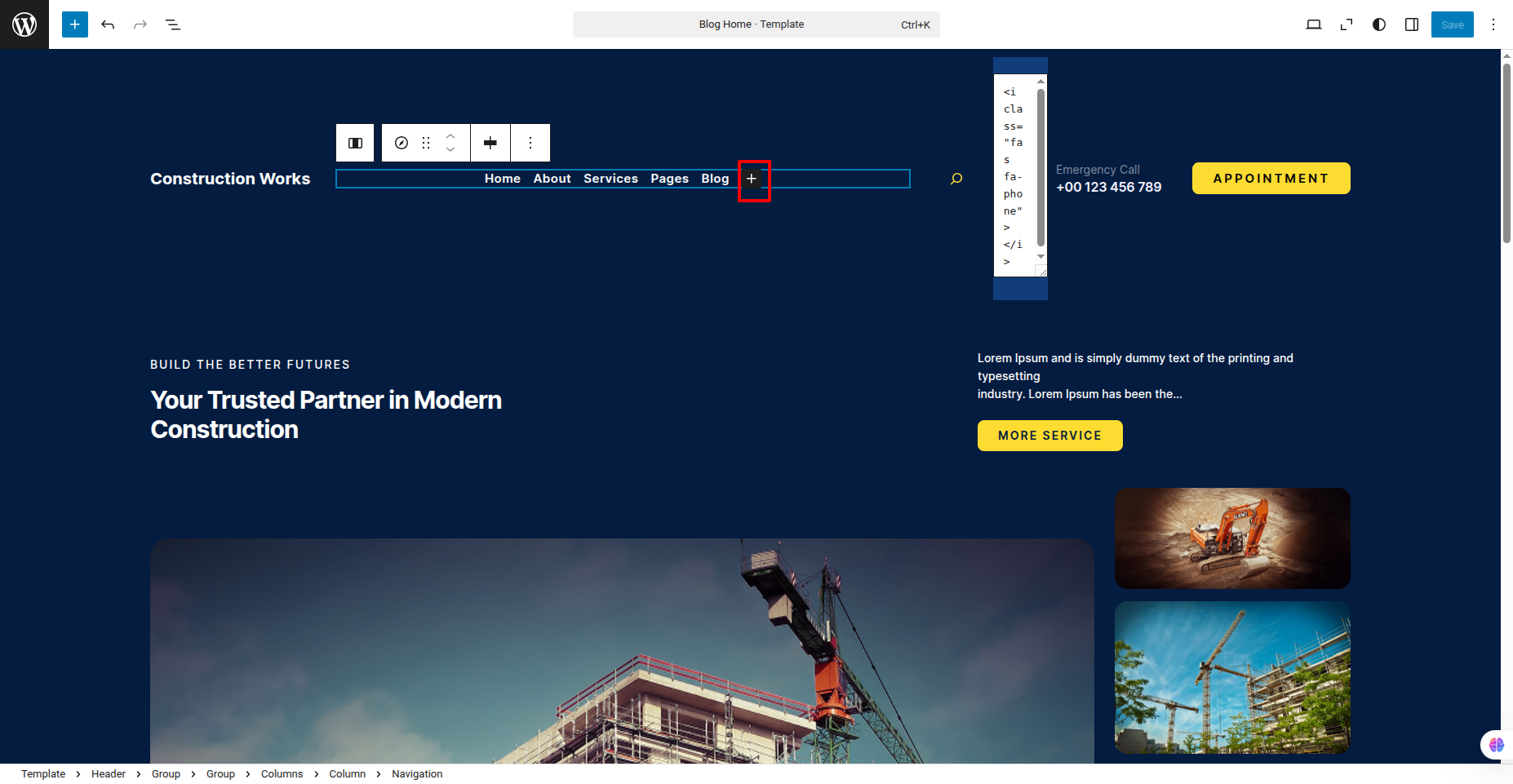Screen dimensions: 1513x784
Task: Toggle the Settings sidebar panel
Action: pos(1412,24)
